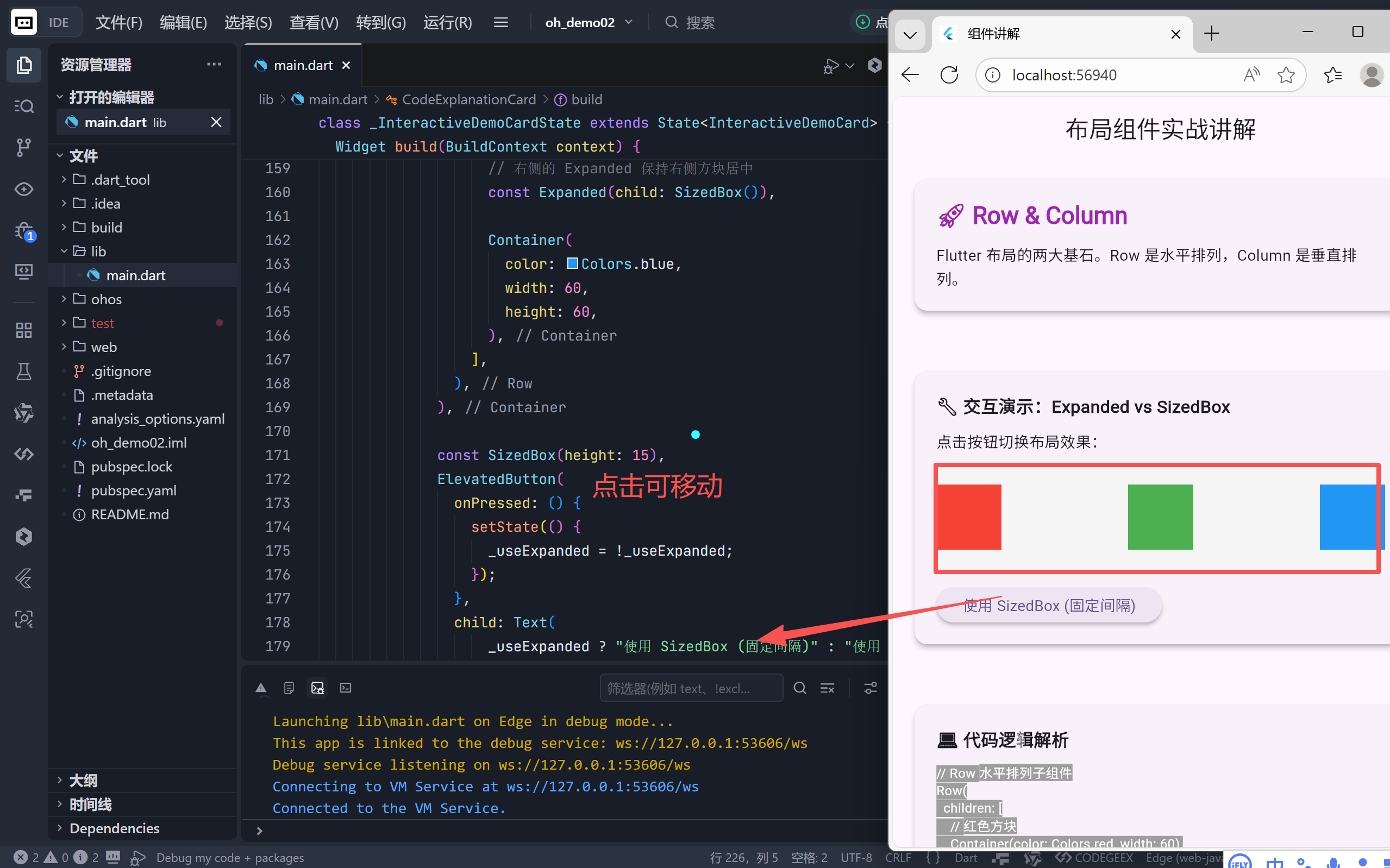Select terminal view icon in panel
The width and height of the screenshot is (1390, 868).
pyautogui.click(x=345, y=688)
